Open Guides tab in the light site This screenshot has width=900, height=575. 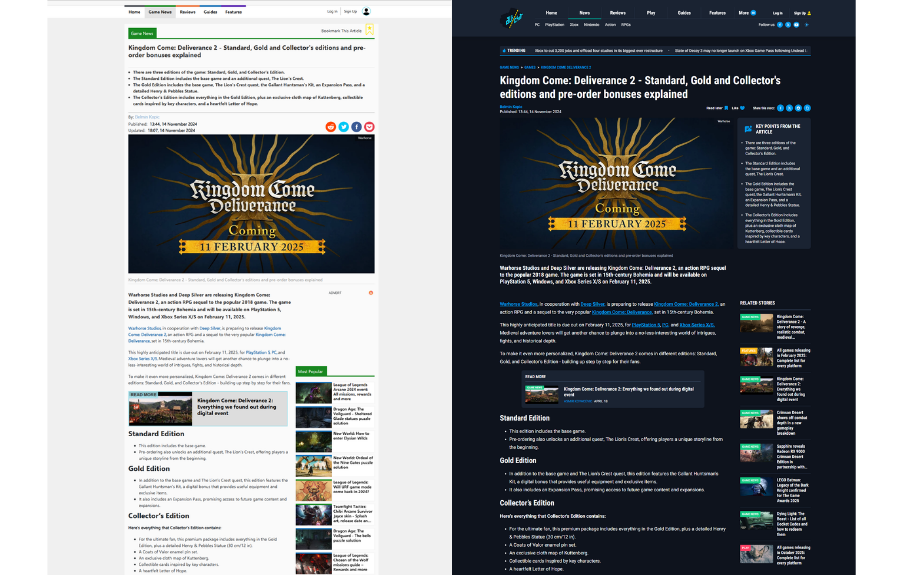210,11
